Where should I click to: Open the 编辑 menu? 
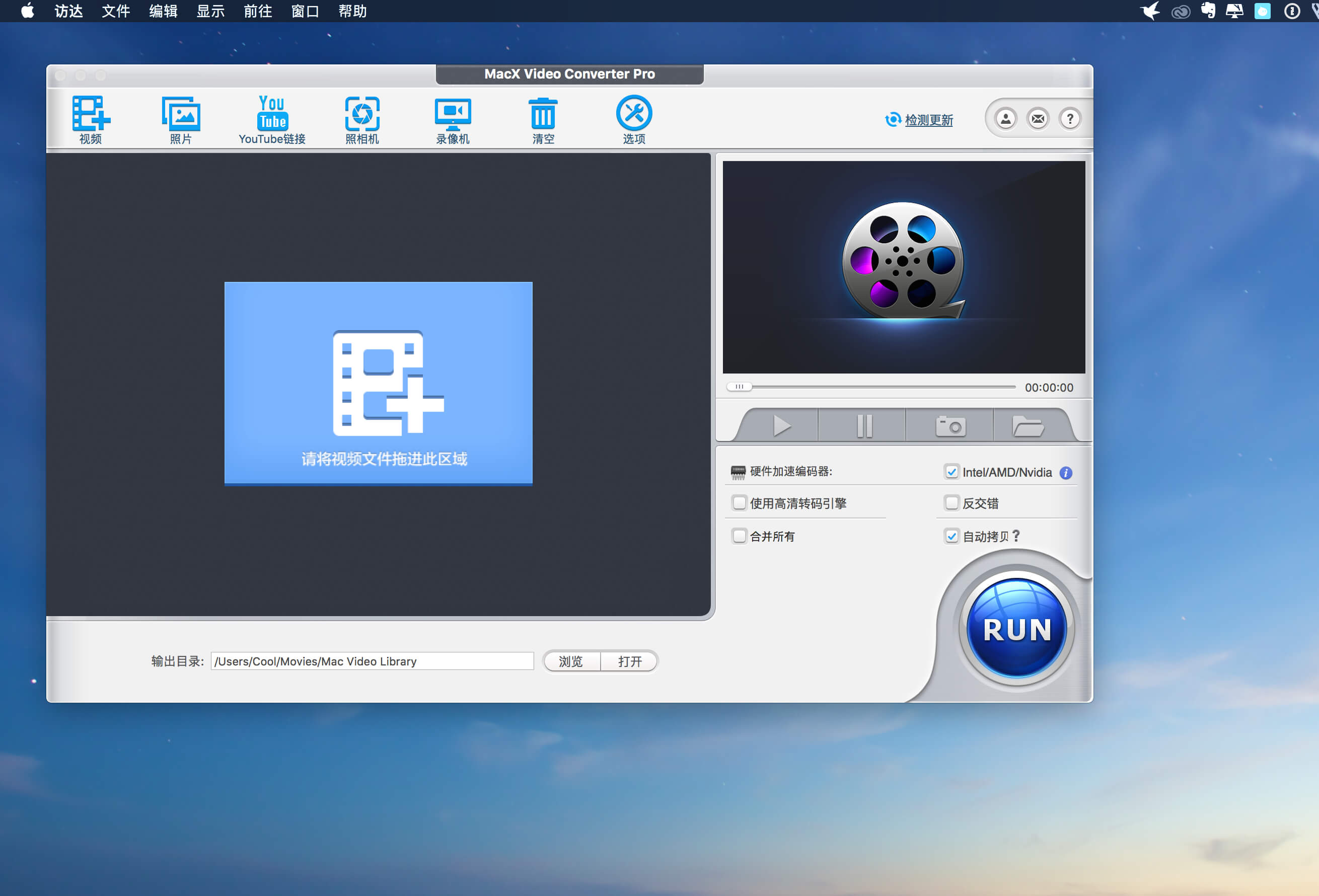click(164, 11)
